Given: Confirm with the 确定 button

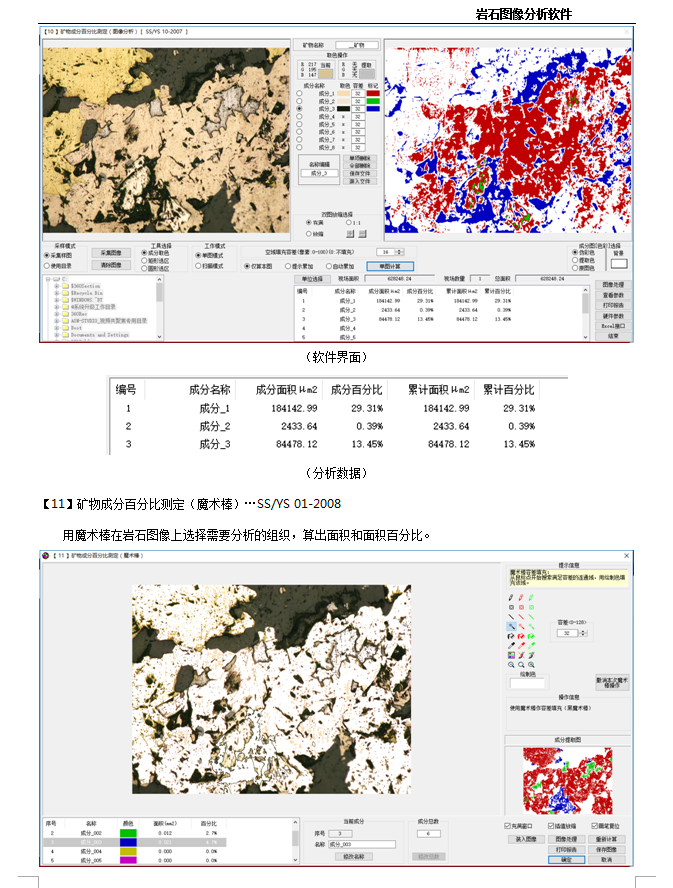Looking at the screenshot, I should [567, 860].
